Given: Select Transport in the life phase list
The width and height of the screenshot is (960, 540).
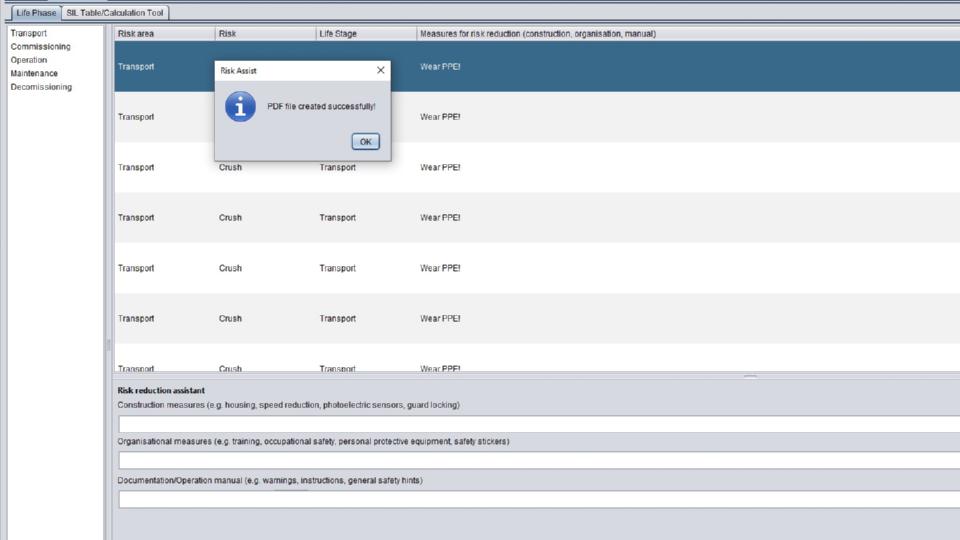Looking at the screenshot, I should click(28, 33).
